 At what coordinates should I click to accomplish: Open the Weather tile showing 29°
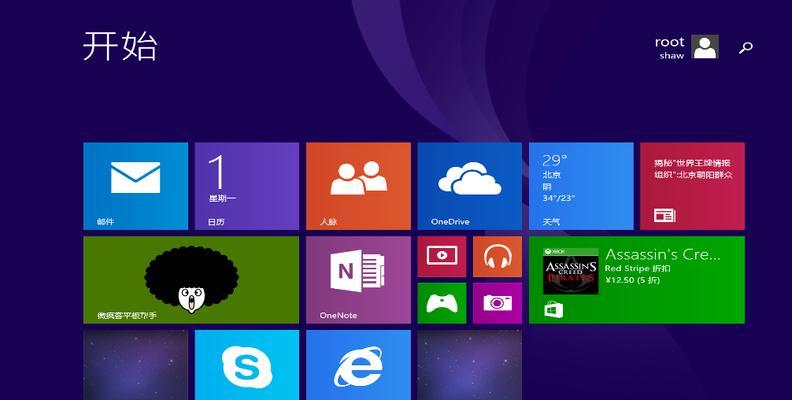(581, 186)
